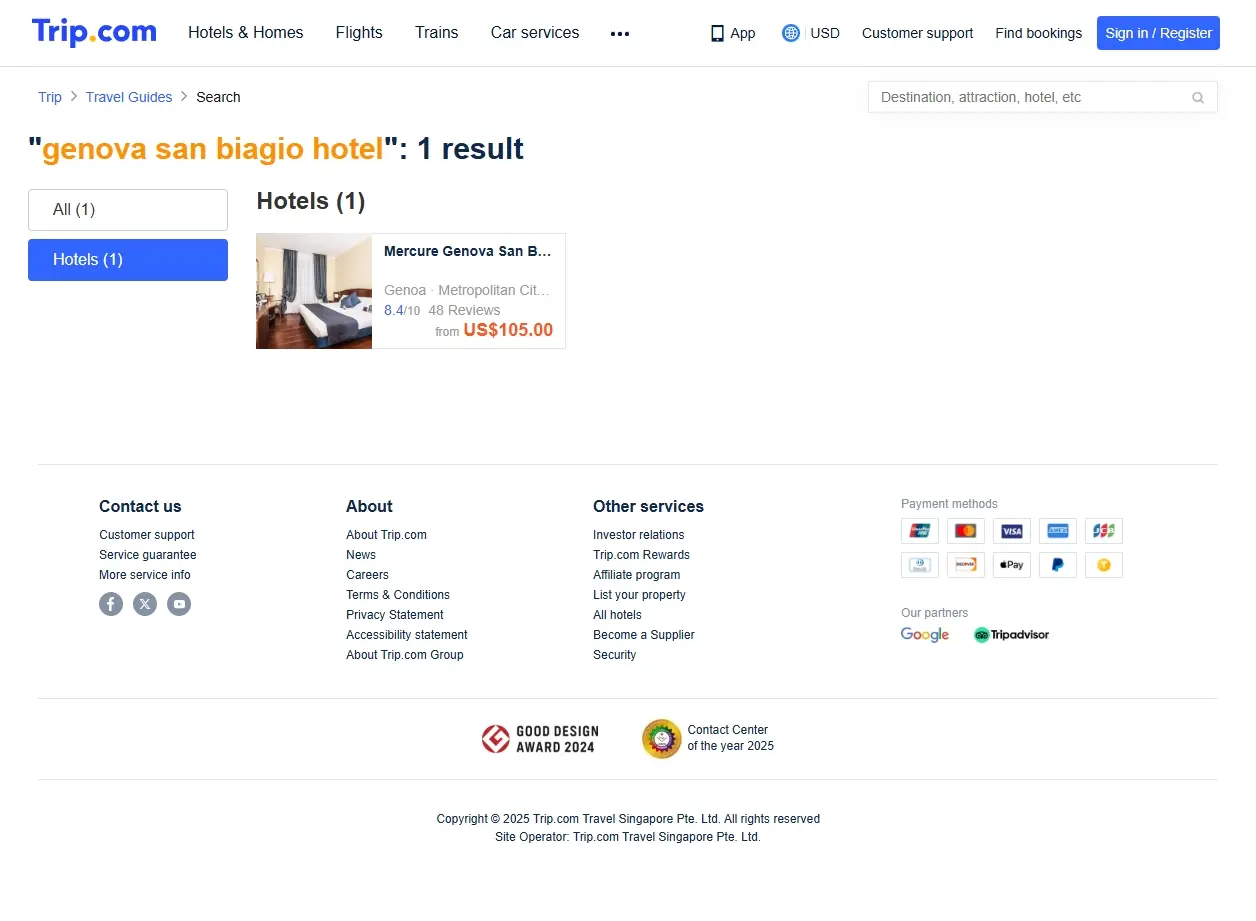Open About Trip.com link
Screen dimensions: 1256x921
[386, 535]
